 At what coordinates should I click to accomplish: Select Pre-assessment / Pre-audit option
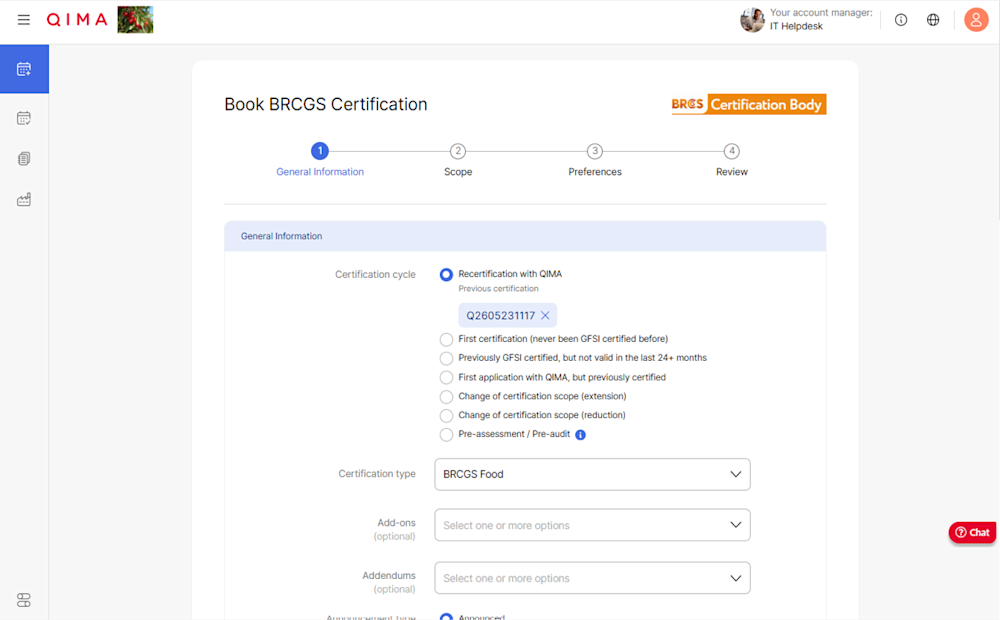tap(446, 435)
